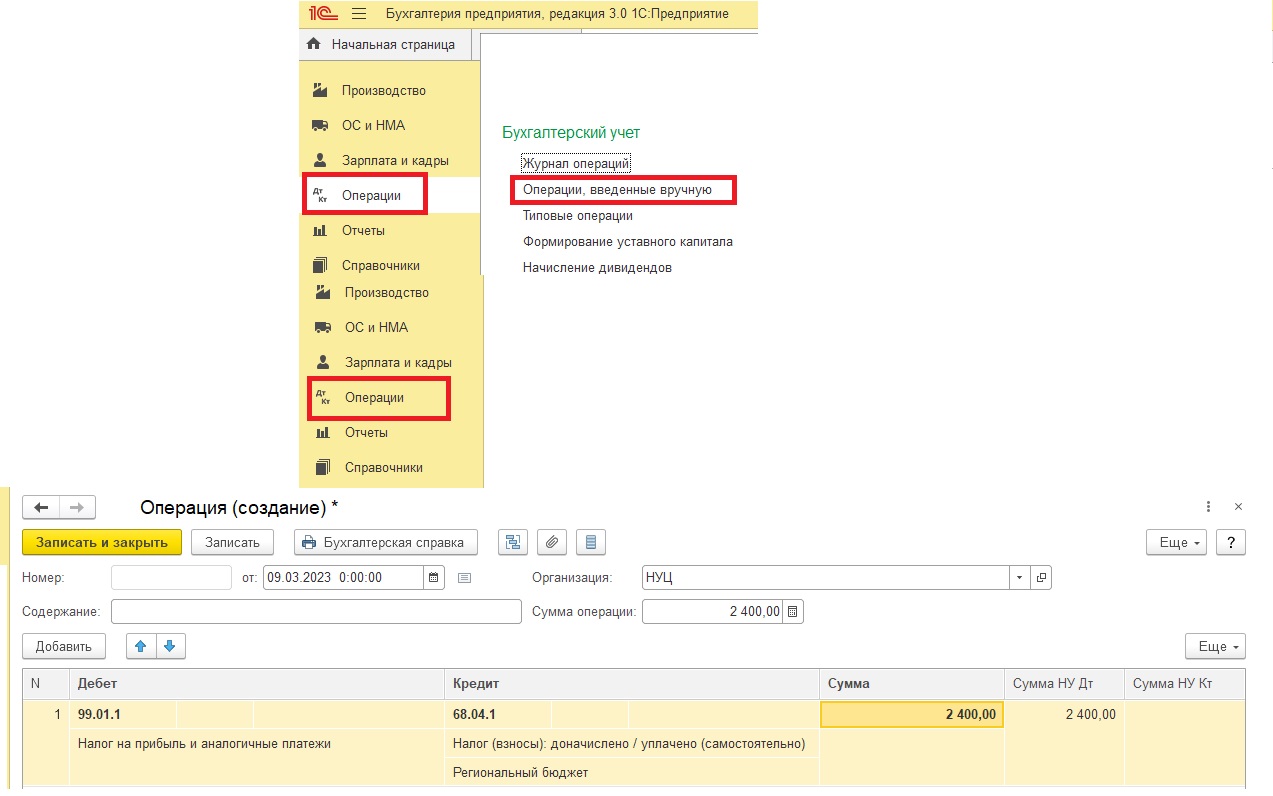Open the Журнал операций link
The image size is (1273, 796).
pos(576,163)
